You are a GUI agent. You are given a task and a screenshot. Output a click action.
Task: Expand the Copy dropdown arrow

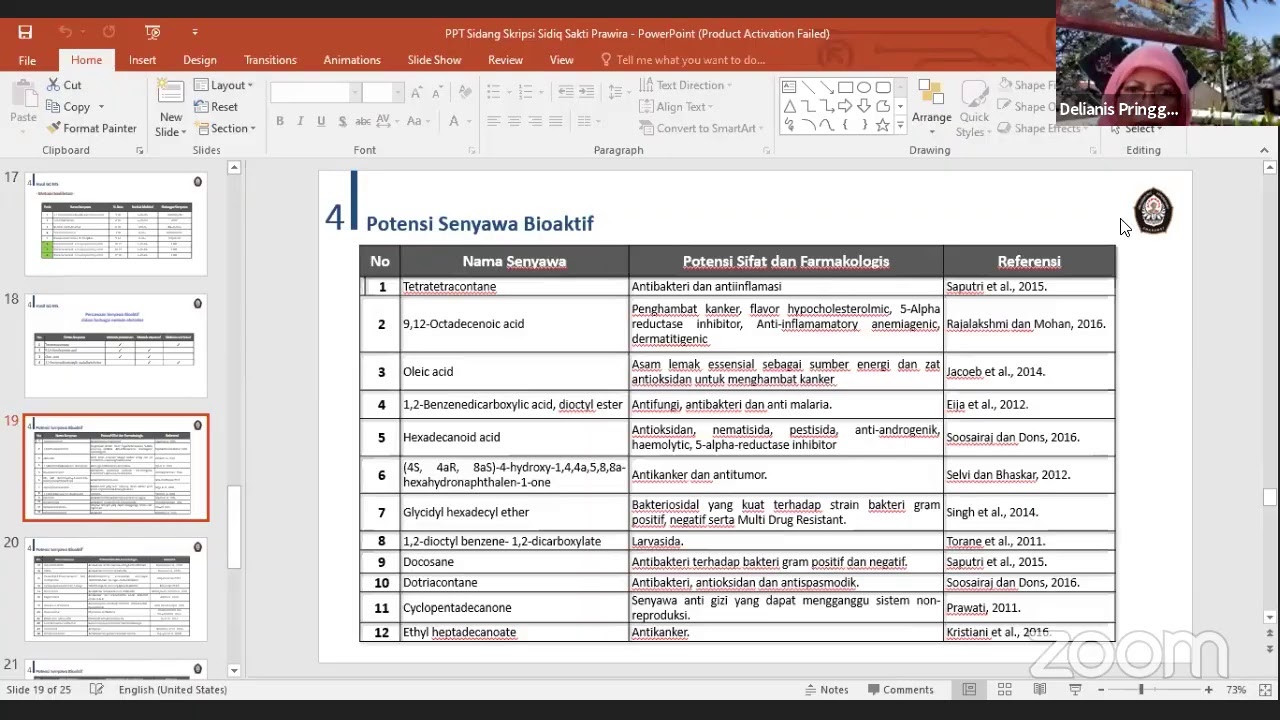coord(101,107)
